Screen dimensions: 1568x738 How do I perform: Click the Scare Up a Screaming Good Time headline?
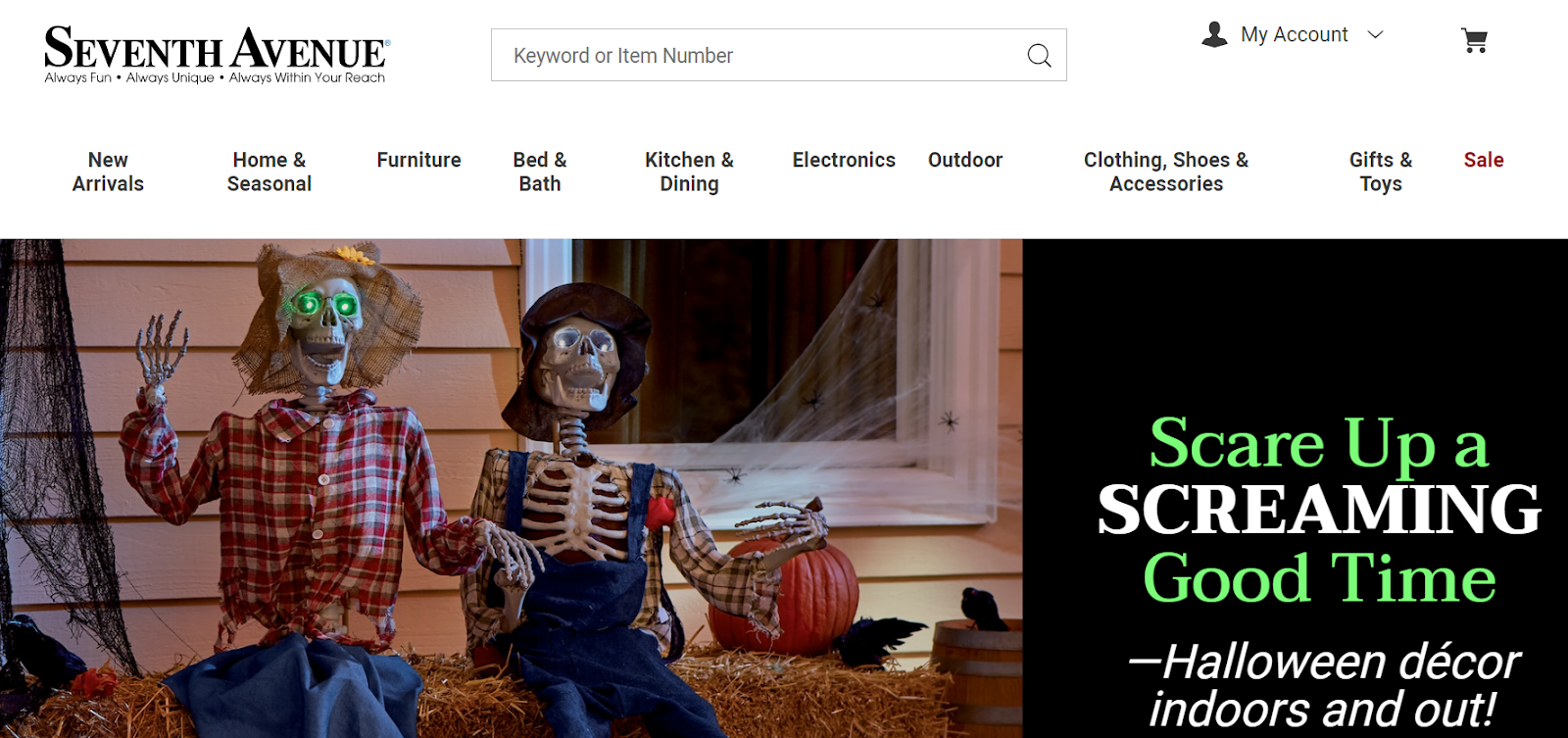pyautogui.click(x=1319, y=510)
